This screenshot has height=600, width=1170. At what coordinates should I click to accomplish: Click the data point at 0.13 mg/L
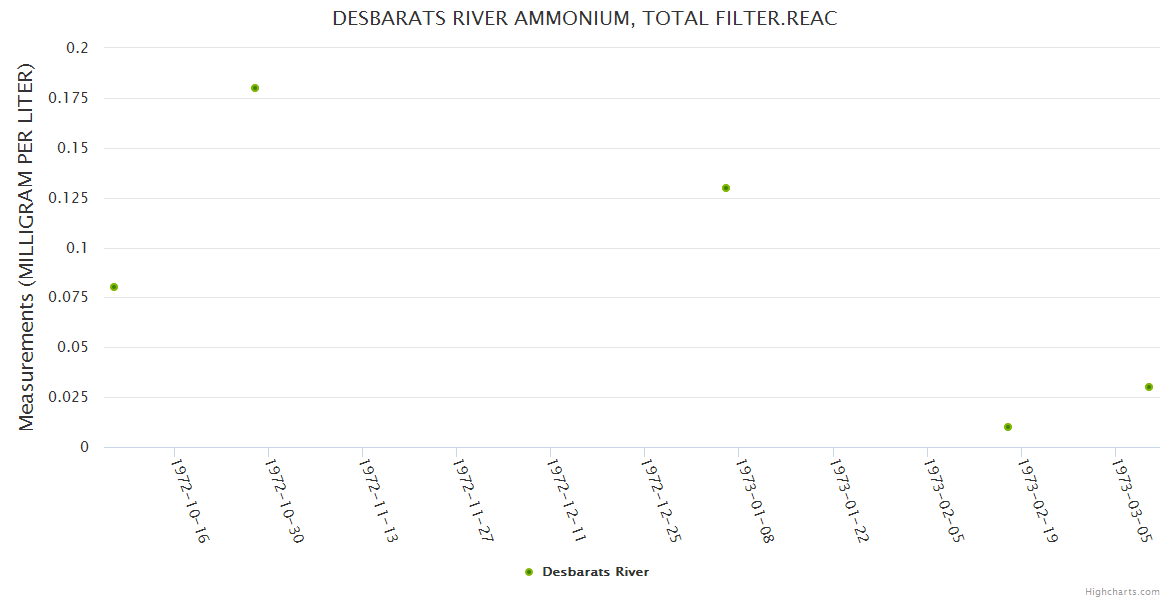click(726, 188)
